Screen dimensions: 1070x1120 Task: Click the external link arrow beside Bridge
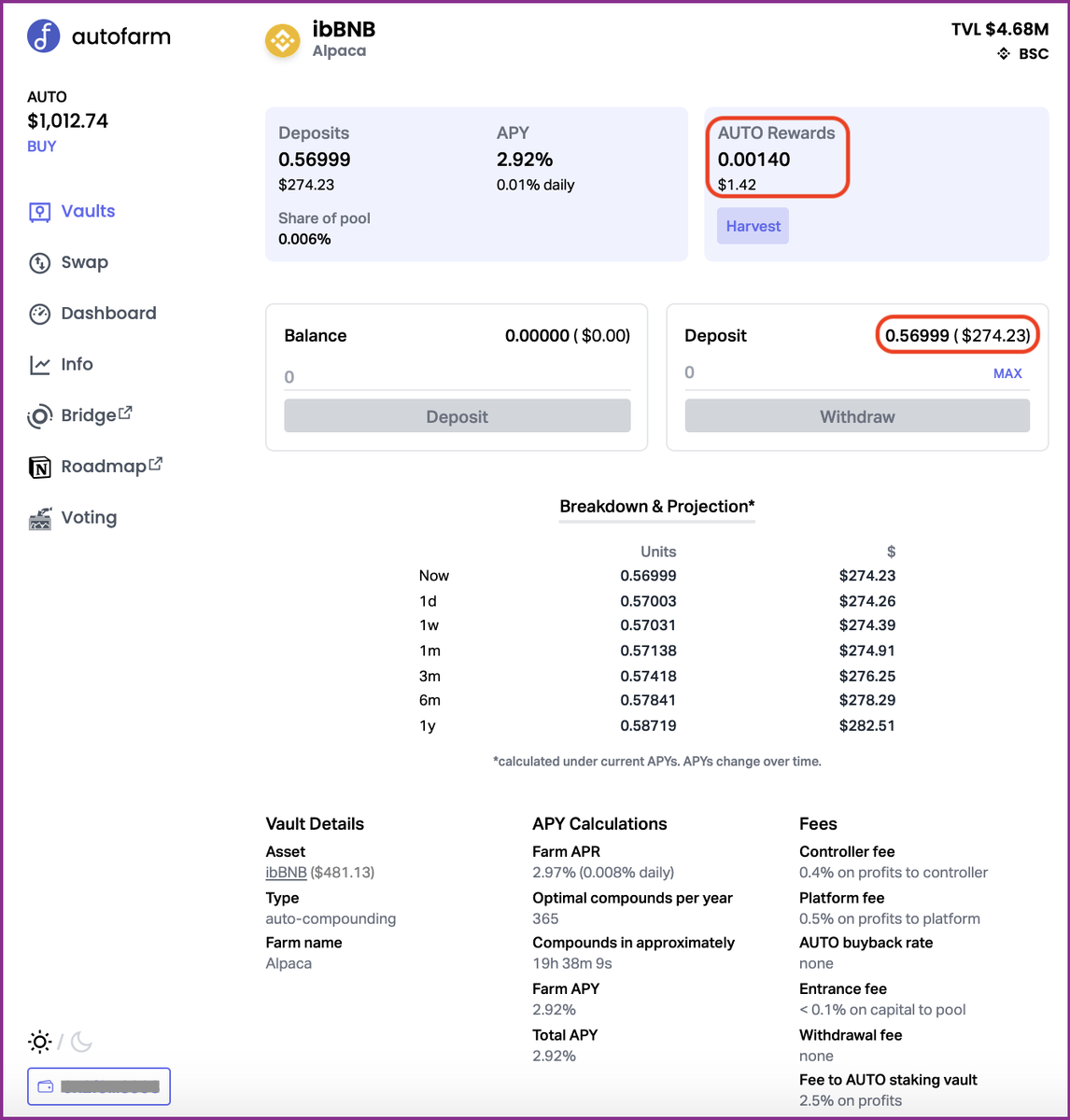click(126, 412)
